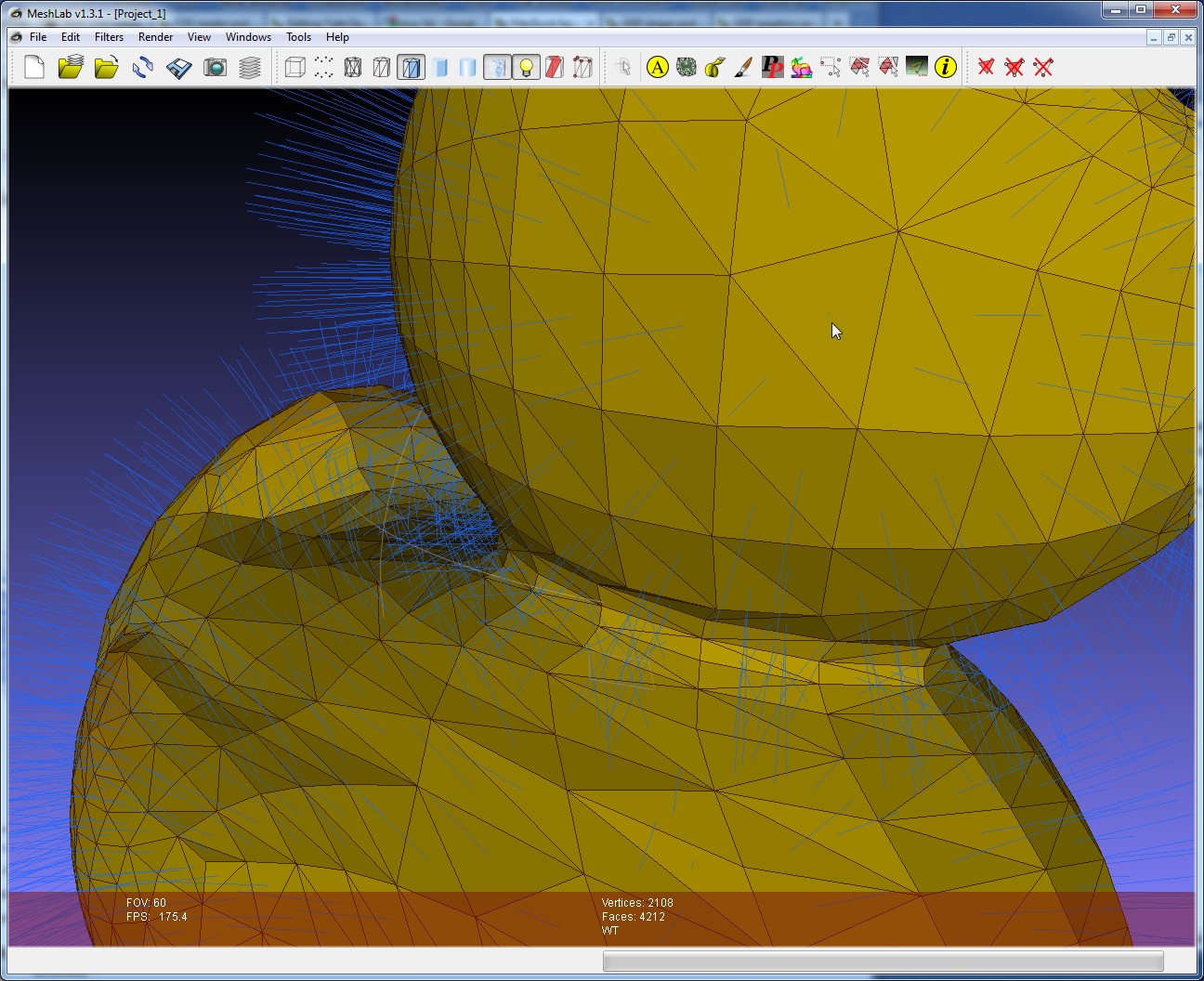Toggle Flat Lines render mode
This screenshot has width=1204, height=981.
coord(411,67)
